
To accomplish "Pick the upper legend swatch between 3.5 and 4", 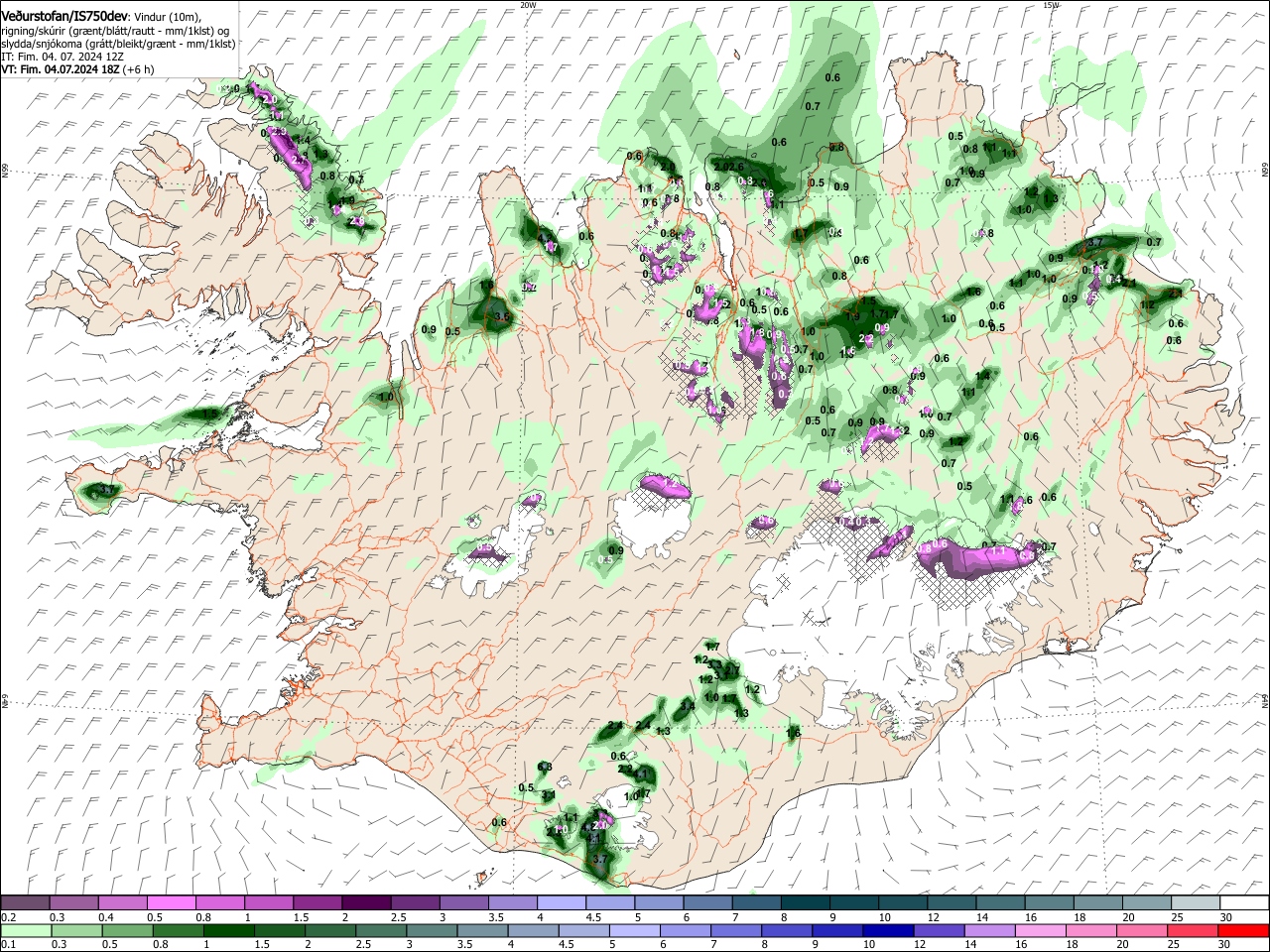I will coord(512,903).
